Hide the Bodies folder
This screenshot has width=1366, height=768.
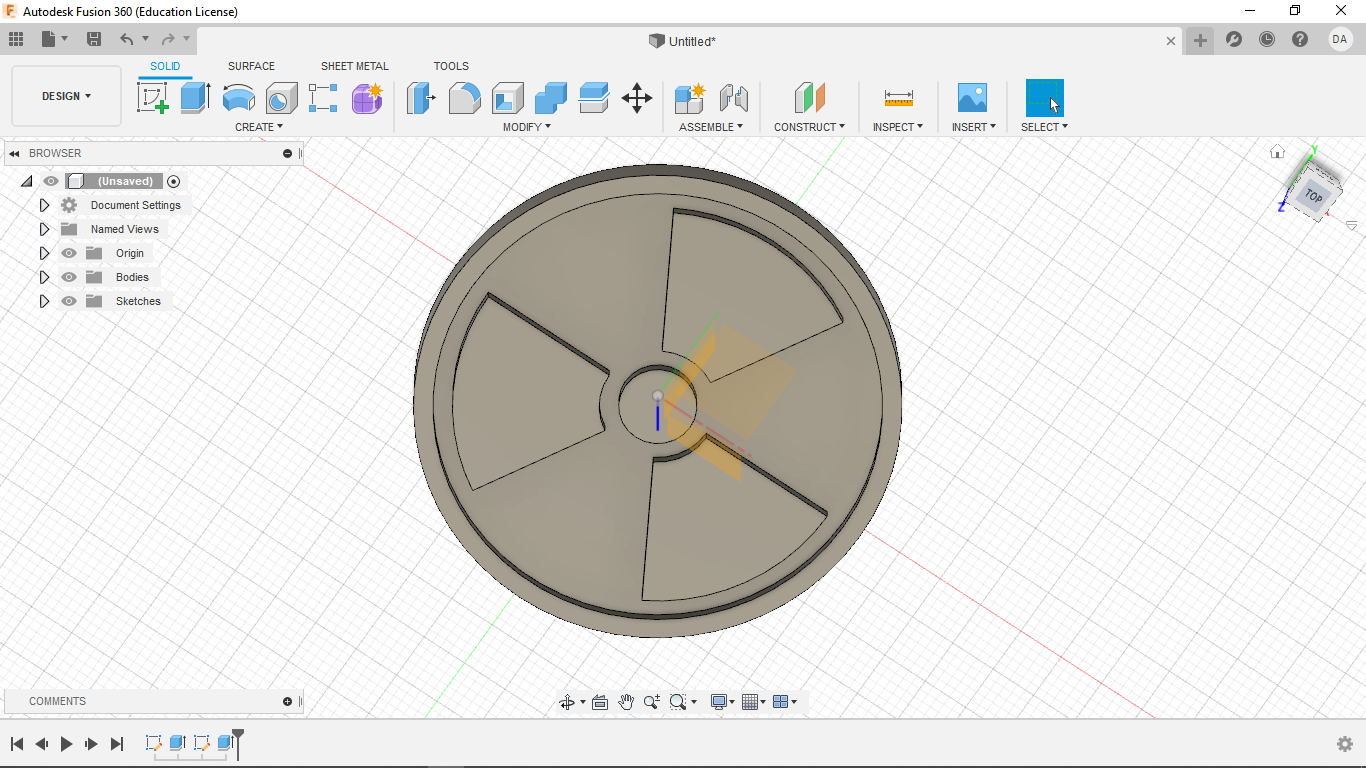point(69,277)
